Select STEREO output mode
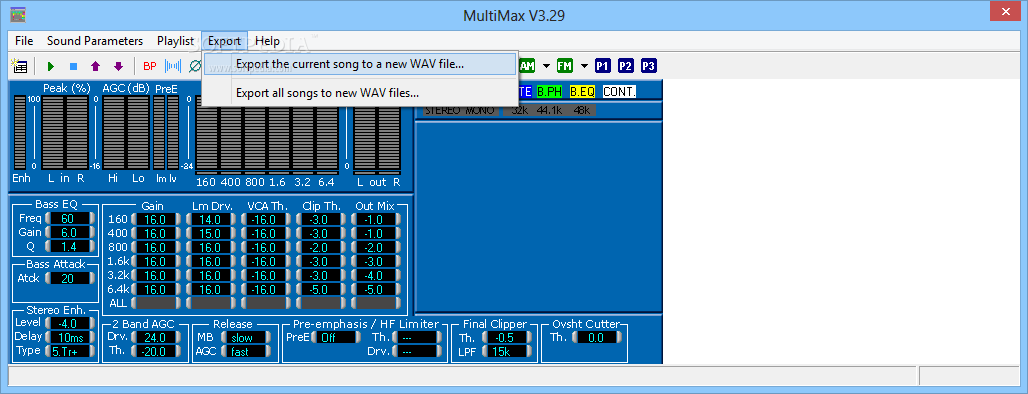 click(x=444, y=110)
